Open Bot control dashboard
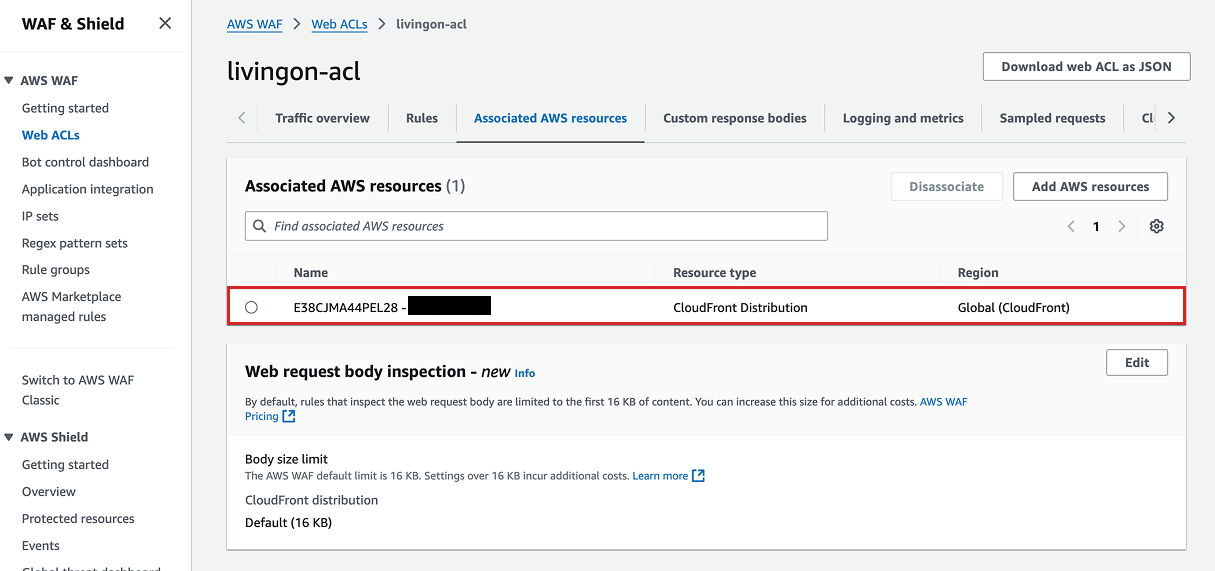The width and height of the screenshot is (1215, 571). tap(85, 162)
